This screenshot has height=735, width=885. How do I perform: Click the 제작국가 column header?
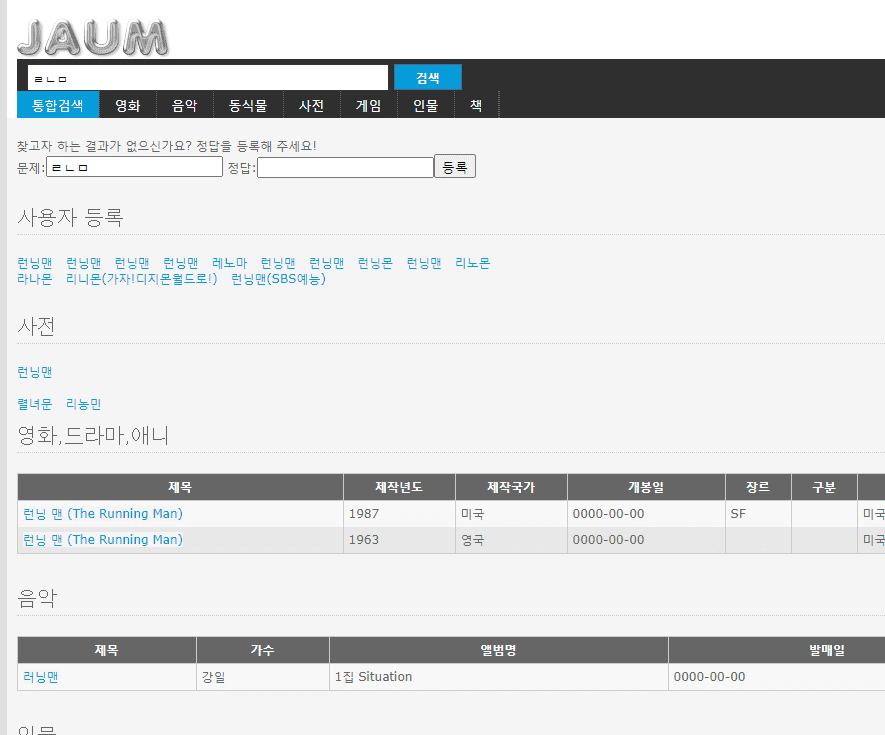(511, 487)
